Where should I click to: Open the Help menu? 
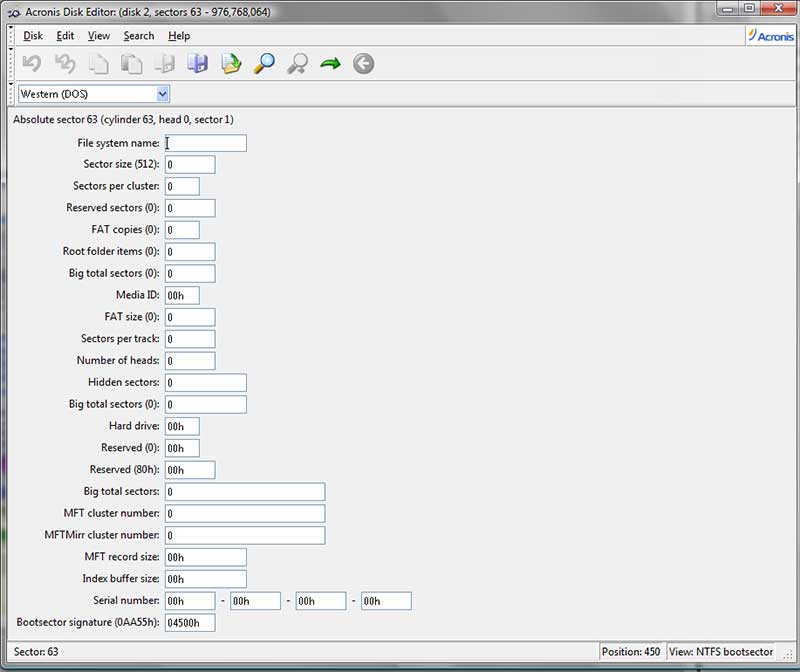(x=179, y=36)
